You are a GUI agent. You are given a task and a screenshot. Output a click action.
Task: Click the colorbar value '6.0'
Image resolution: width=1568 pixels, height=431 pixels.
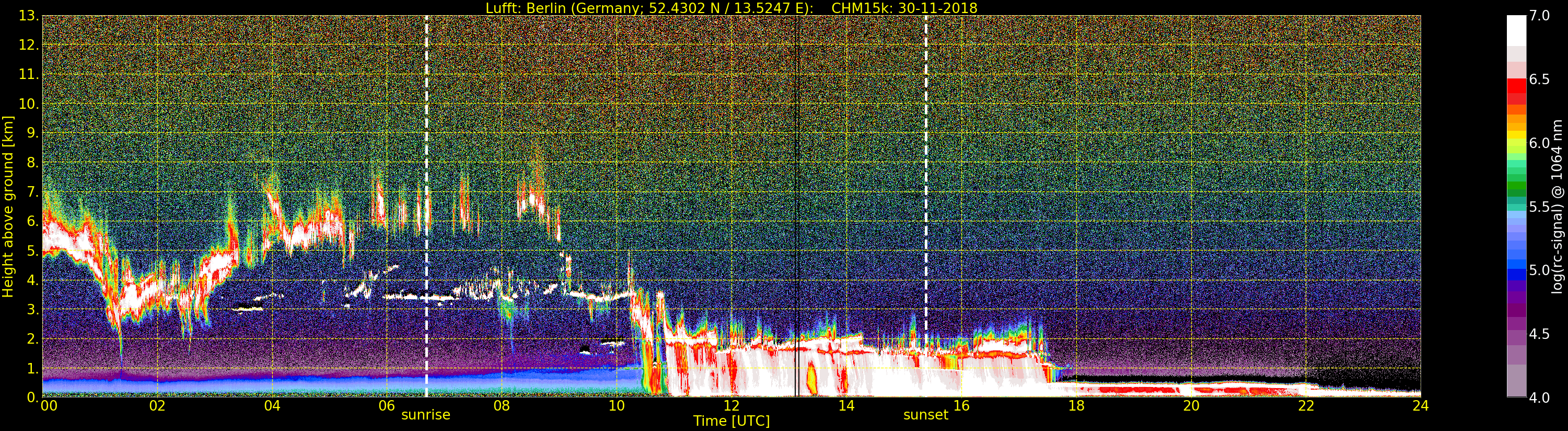click(x=1539, y=143)
